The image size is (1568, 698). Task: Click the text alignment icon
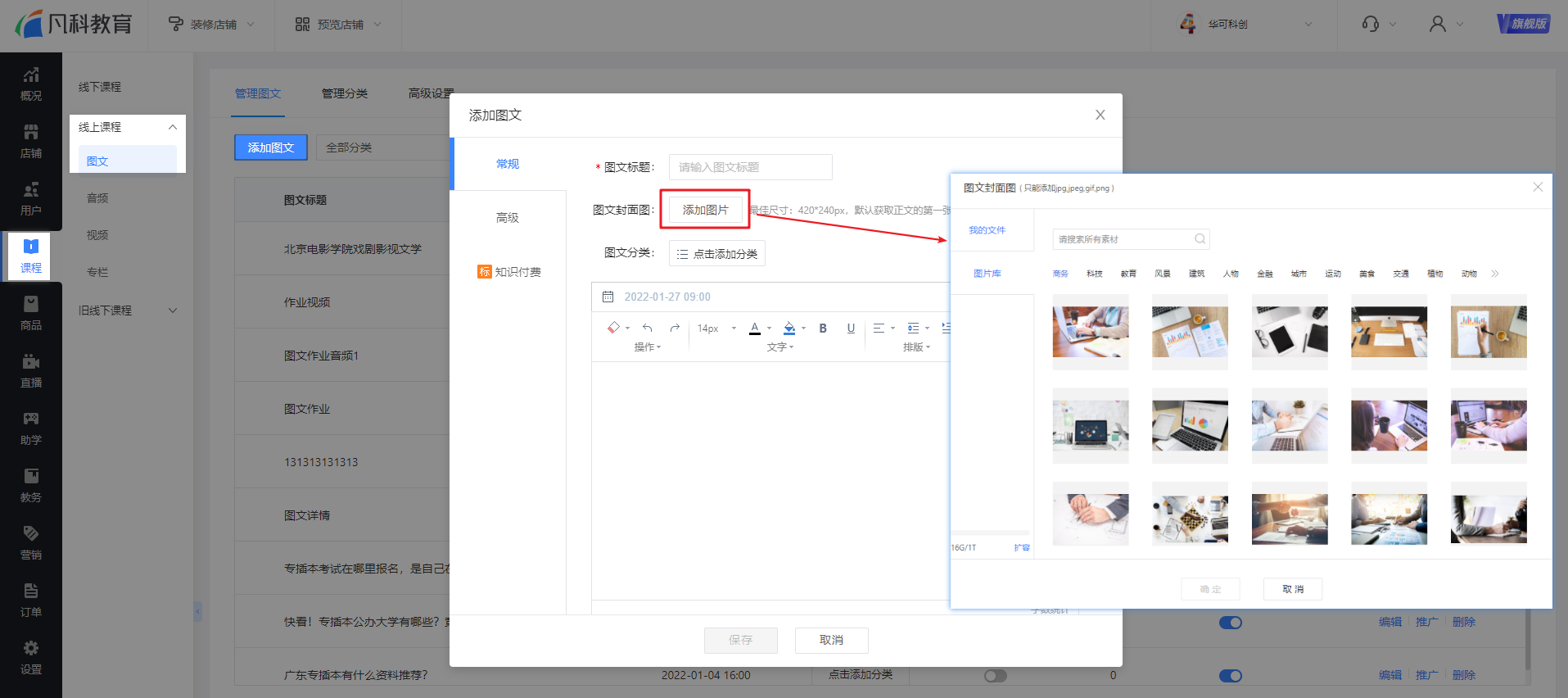(x=879, y=328)
